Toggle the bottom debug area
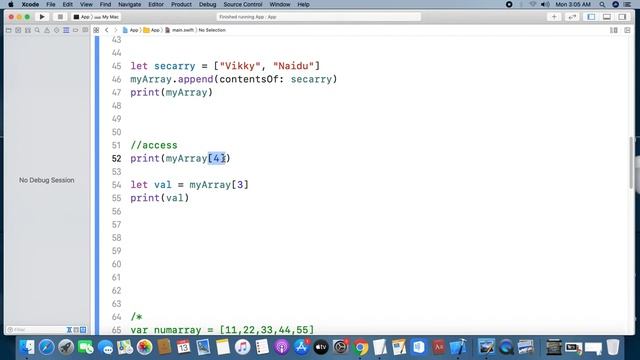 tap(607, 17)
